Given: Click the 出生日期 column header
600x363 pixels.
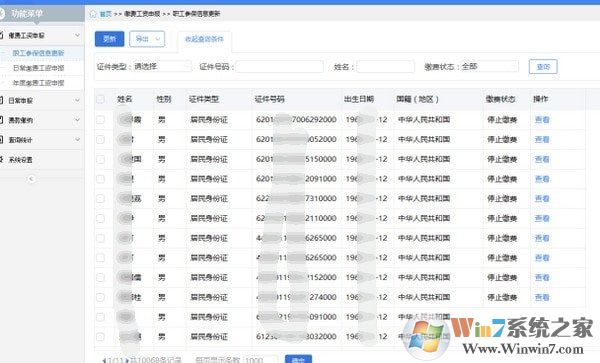Looking at the screenshot, I should 359,99.
